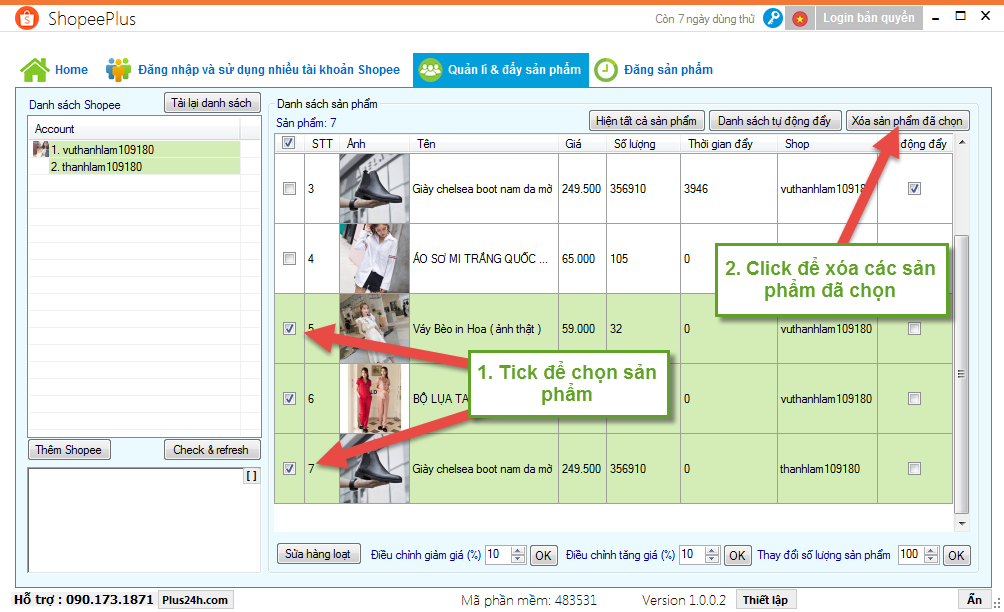This screenshot has height=612, width=1004.
Task: Tick the checkbox for product row 3
Action: point(290,189)
